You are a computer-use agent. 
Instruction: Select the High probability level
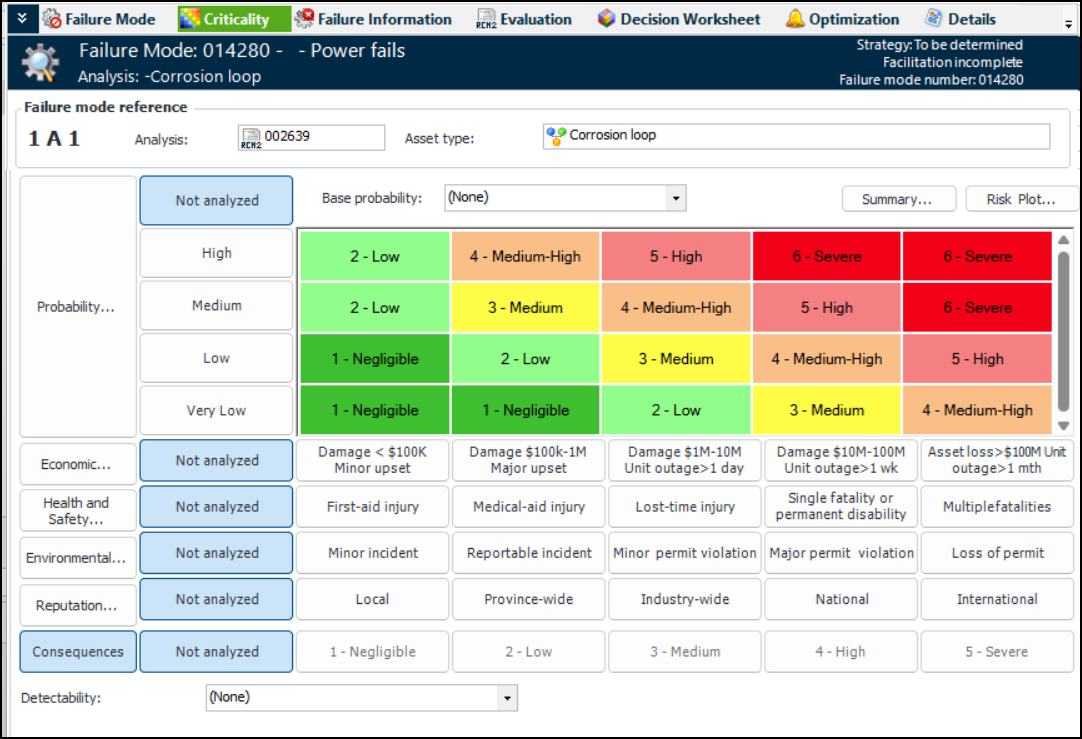(x=216, y=254)
